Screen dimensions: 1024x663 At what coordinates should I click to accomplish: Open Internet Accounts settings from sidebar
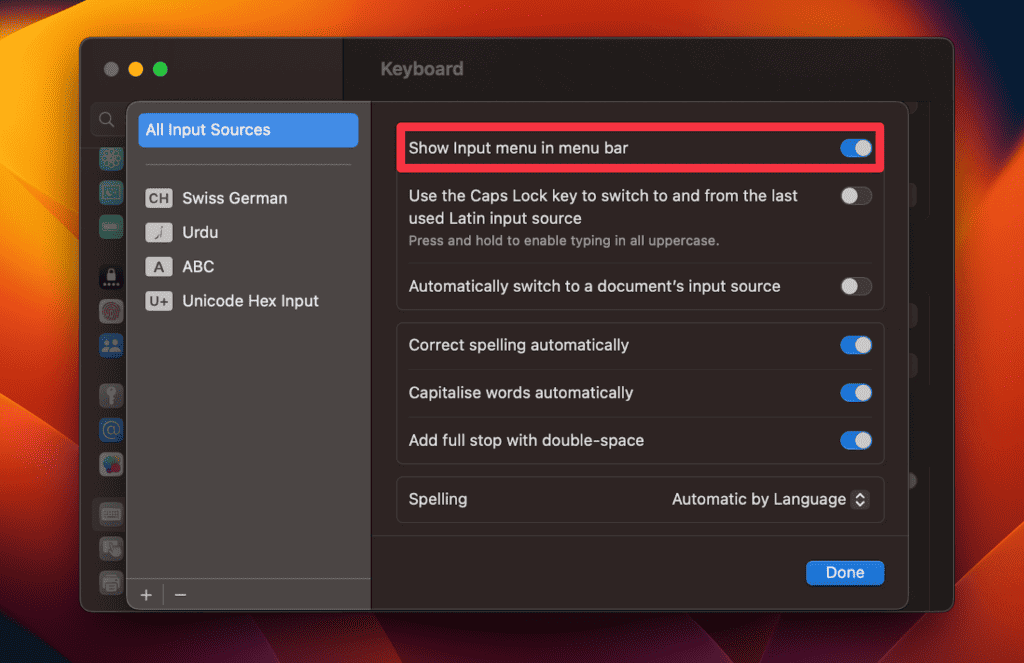tap(110, 430)
